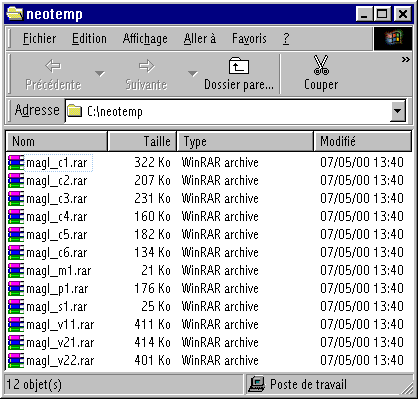Click the Couper scissors button
This screenshot has width=418, height=399.
(x=321, y=74)
